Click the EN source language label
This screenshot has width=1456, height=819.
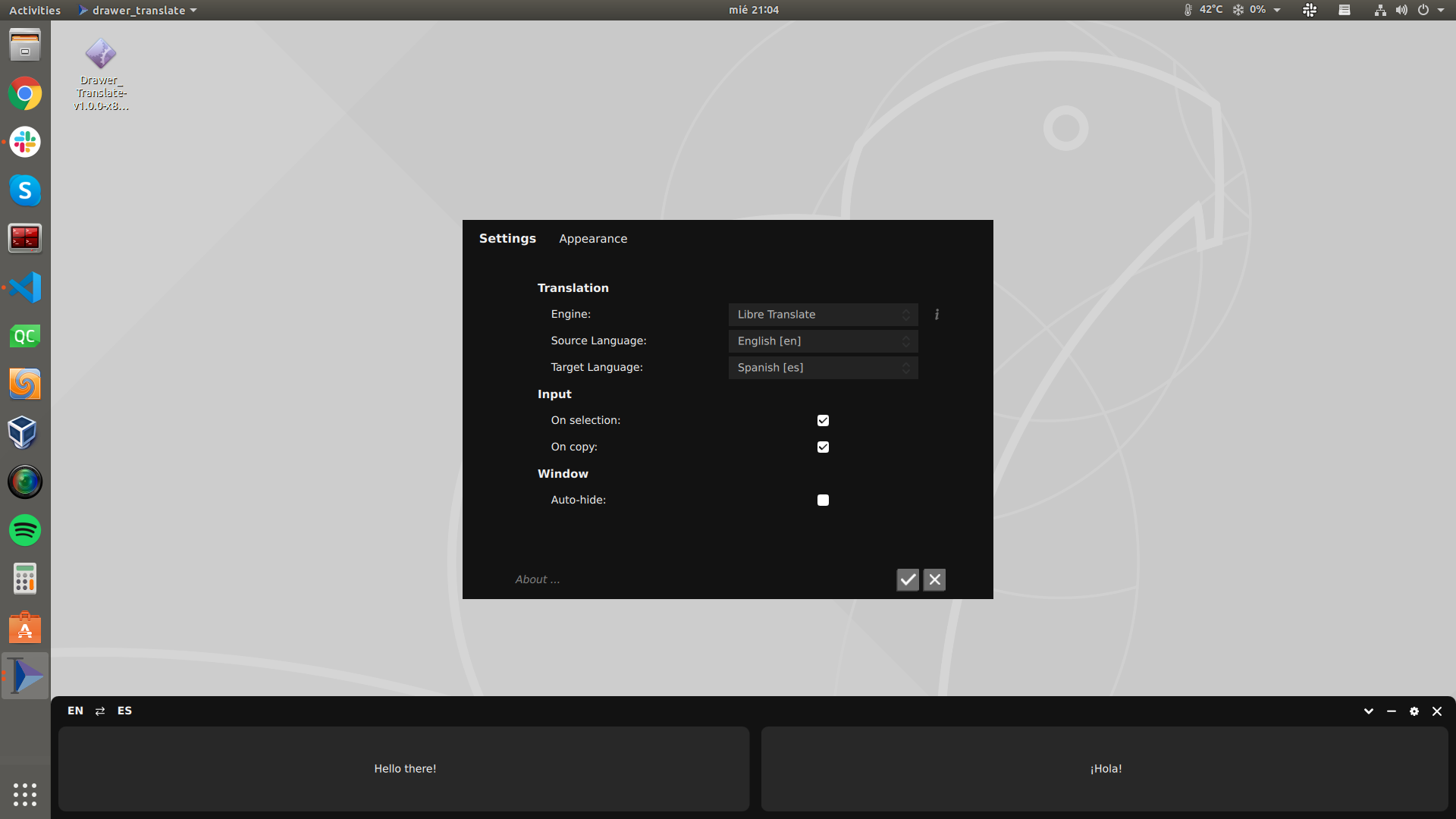click(x=75, y=711)
